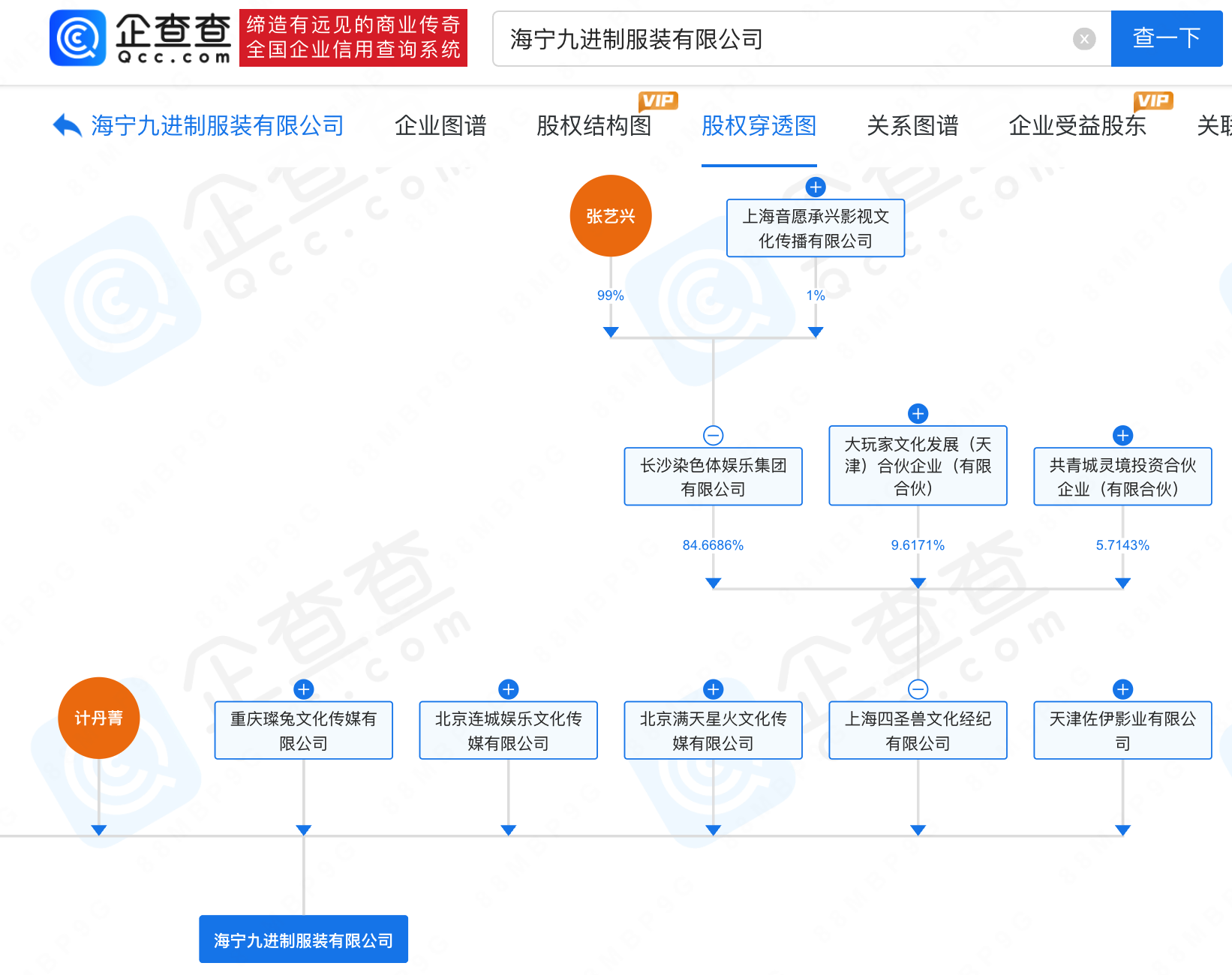Click the 99% share percentage label
The image size is (1232, 975).
pos(611,295)
